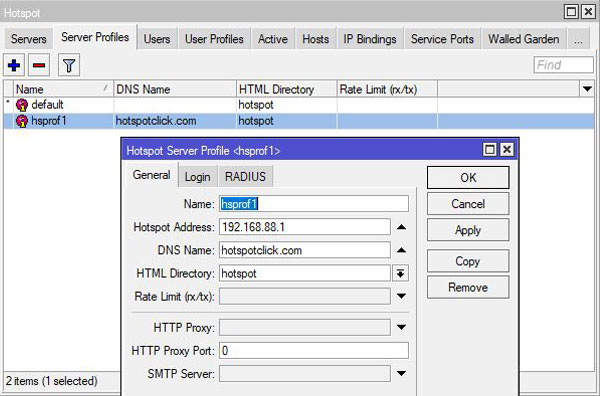Screen dimensions: 600x396
Task: Expand the Rate Limit (rx/tx) field
Action: point(401,296)
